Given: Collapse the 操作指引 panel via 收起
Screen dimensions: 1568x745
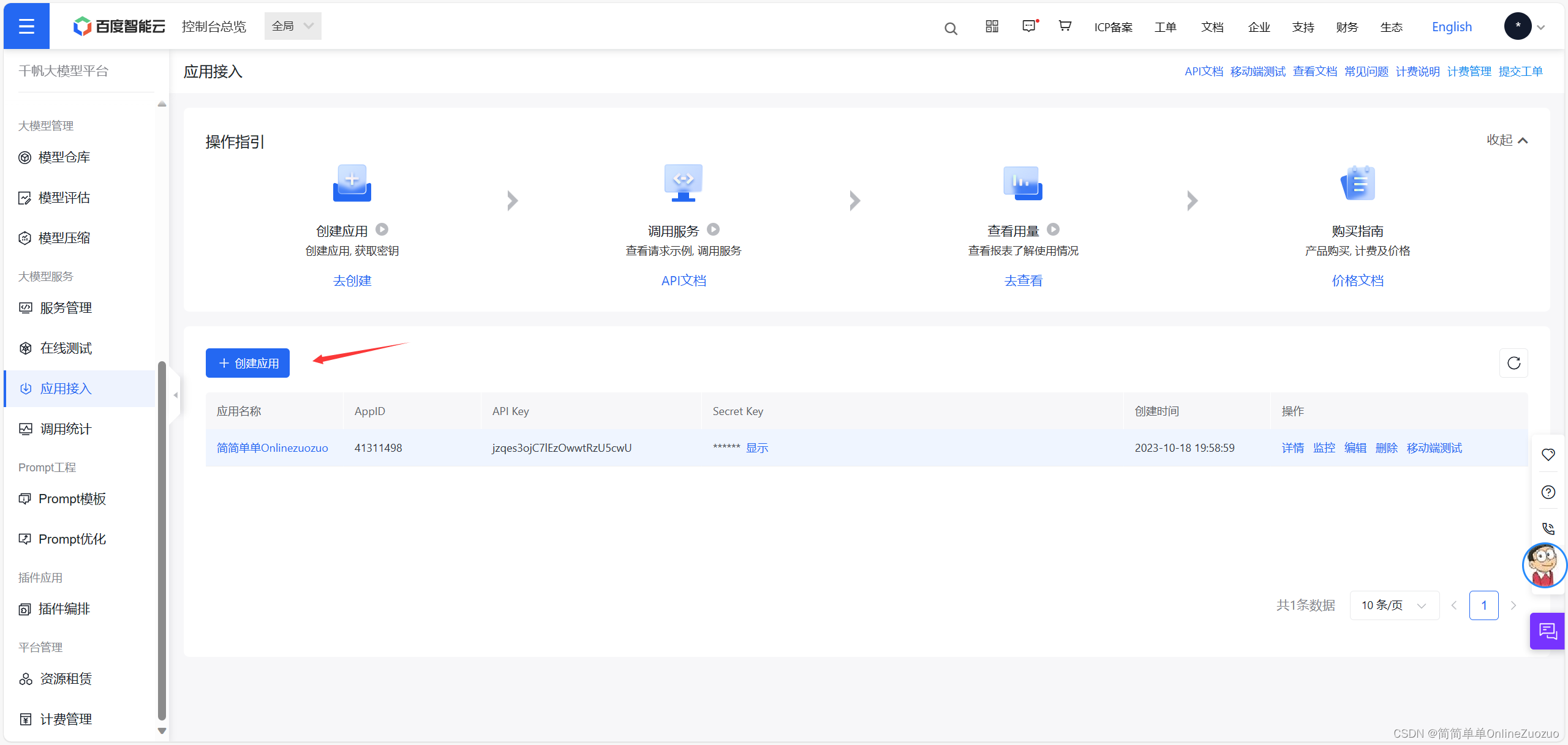Looking at the screenshot, I should click(x=1507, y=140).
